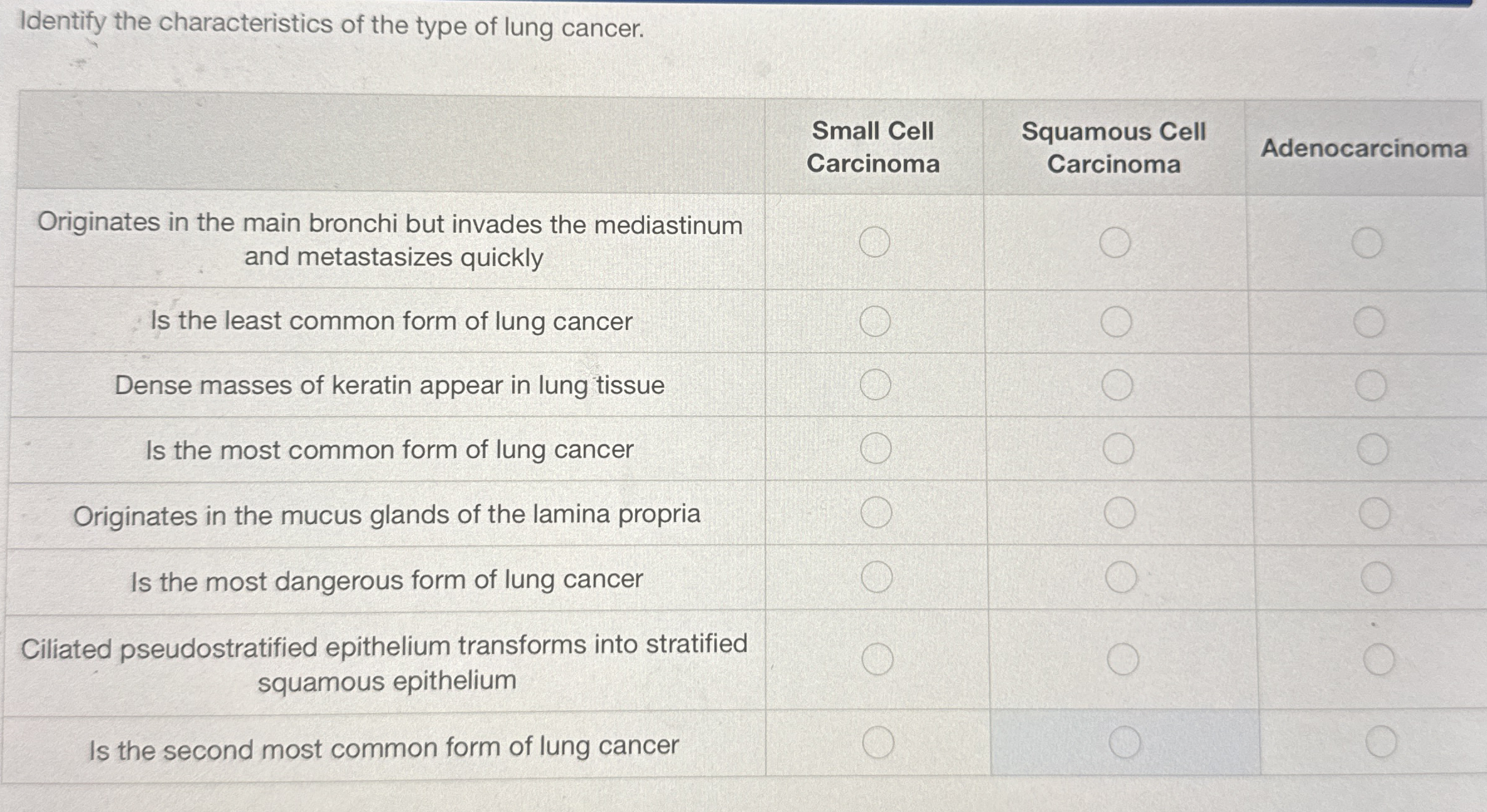The height and width of the screenshot is (812, 1487).
Task: Select Adenocarcinoma for mucus glands row
Action: [x=1375, y=513]
